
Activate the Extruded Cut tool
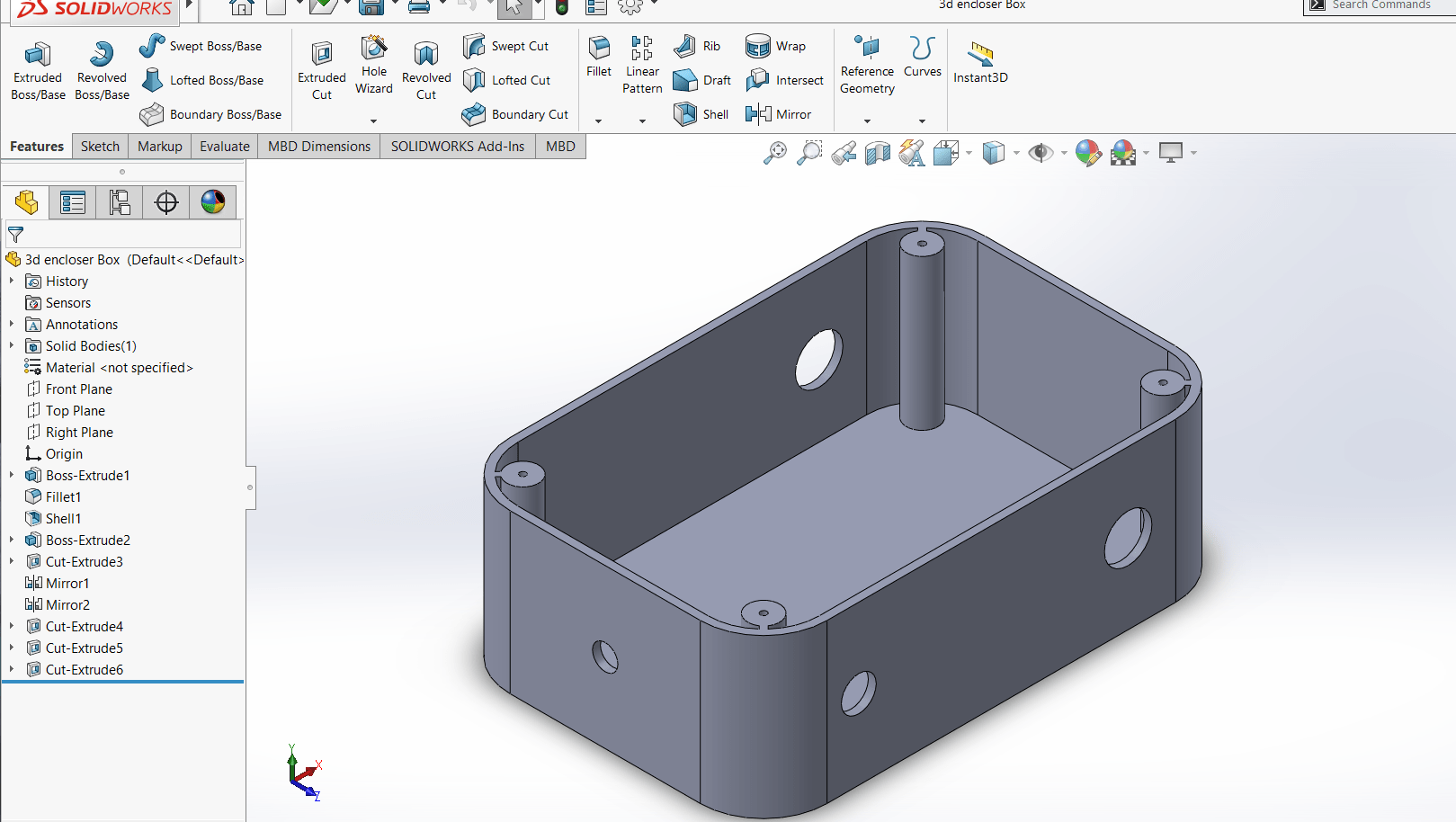point(322,71)
